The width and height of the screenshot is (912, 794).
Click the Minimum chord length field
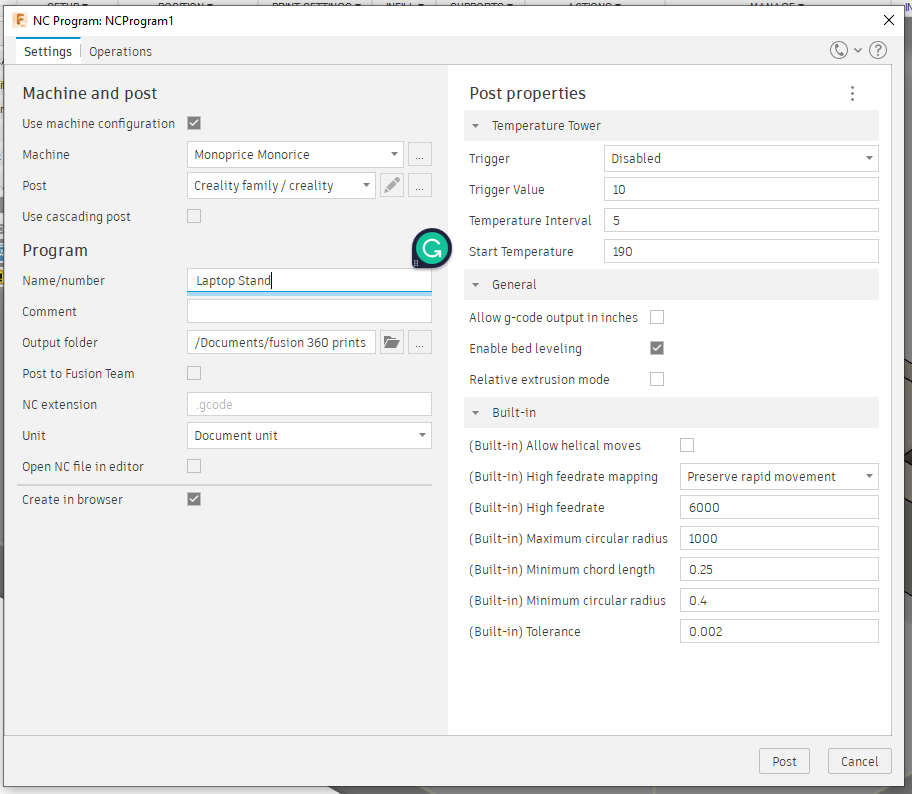tap(779, 569)
